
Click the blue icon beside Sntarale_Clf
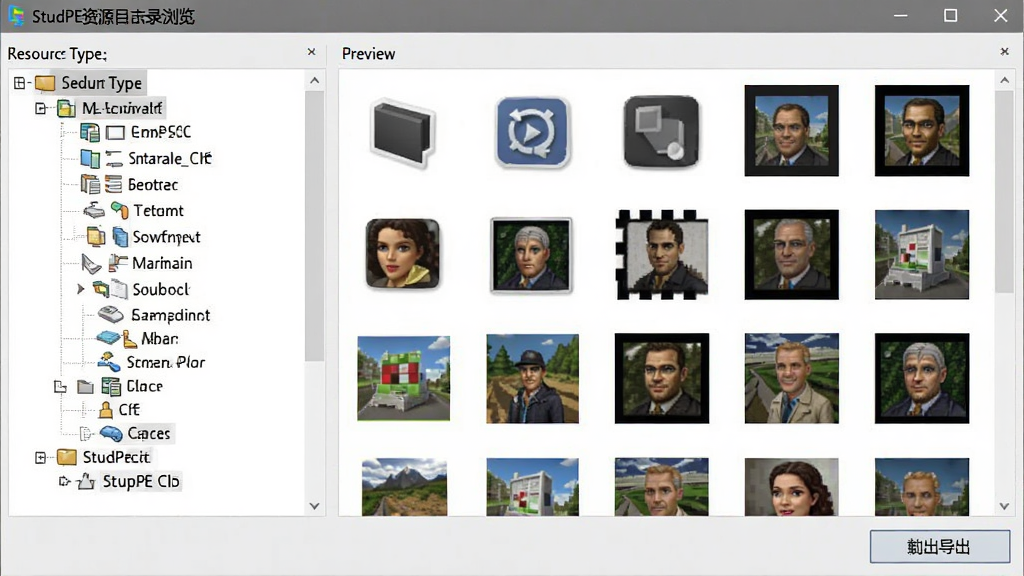click(89, 159)
